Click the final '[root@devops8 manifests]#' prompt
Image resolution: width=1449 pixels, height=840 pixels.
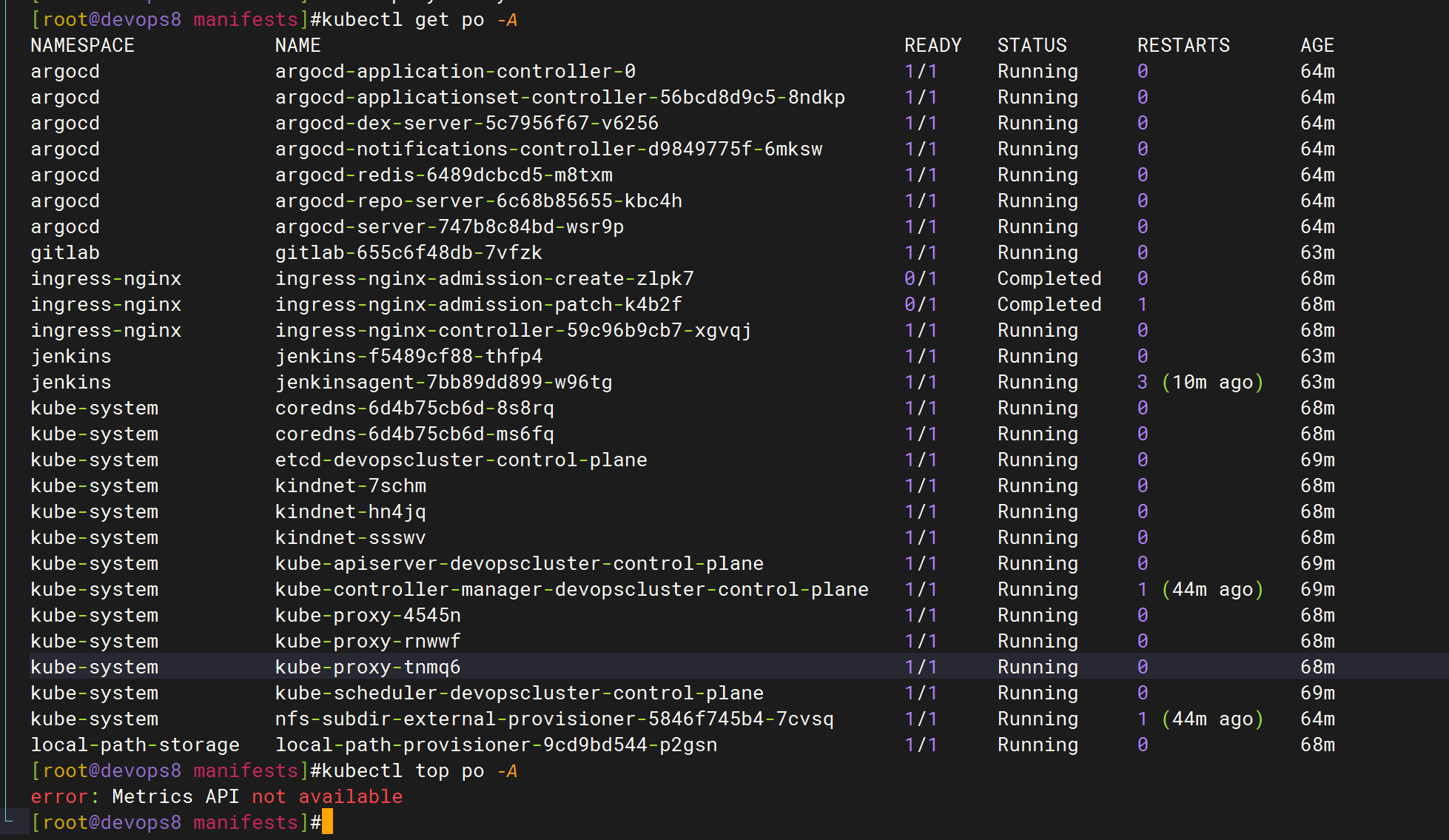pos(176,822)
